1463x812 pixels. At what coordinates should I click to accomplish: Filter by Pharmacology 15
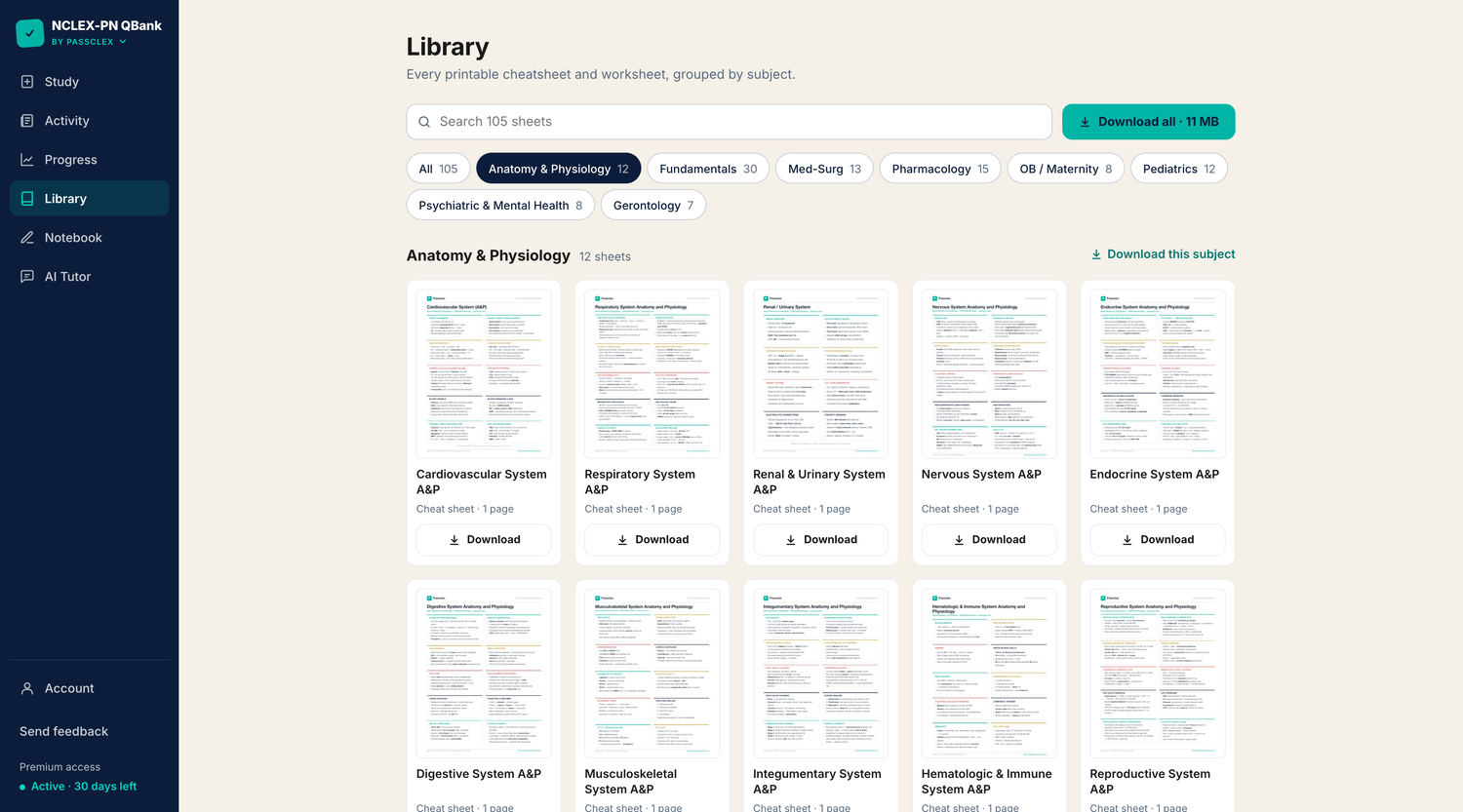pos(940,169)
